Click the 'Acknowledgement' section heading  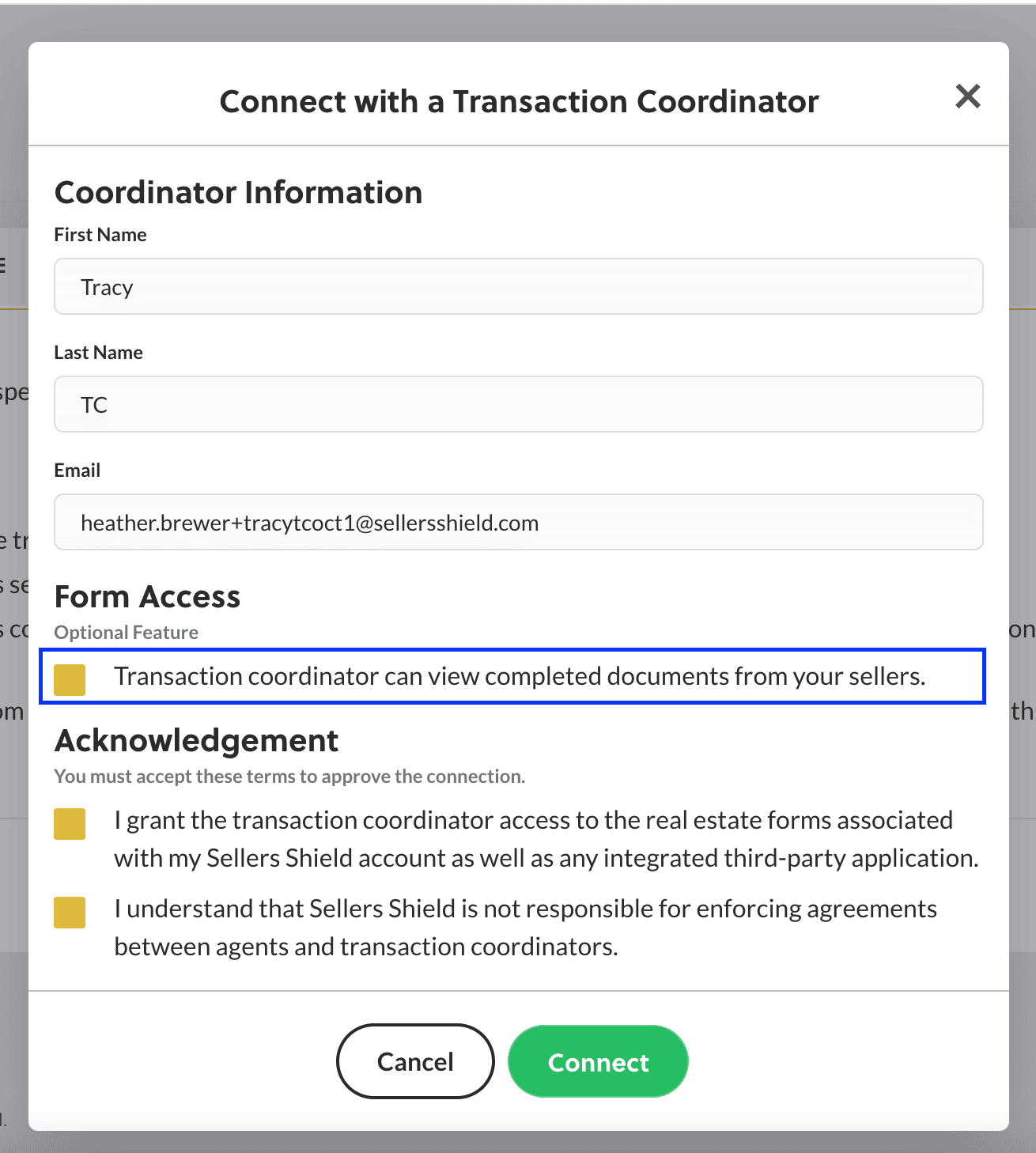pos(196,740)
